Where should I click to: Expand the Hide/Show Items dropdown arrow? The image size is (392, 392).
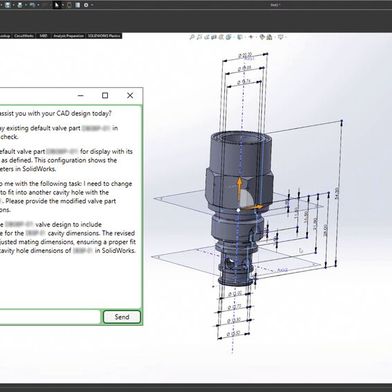point(256,37)
